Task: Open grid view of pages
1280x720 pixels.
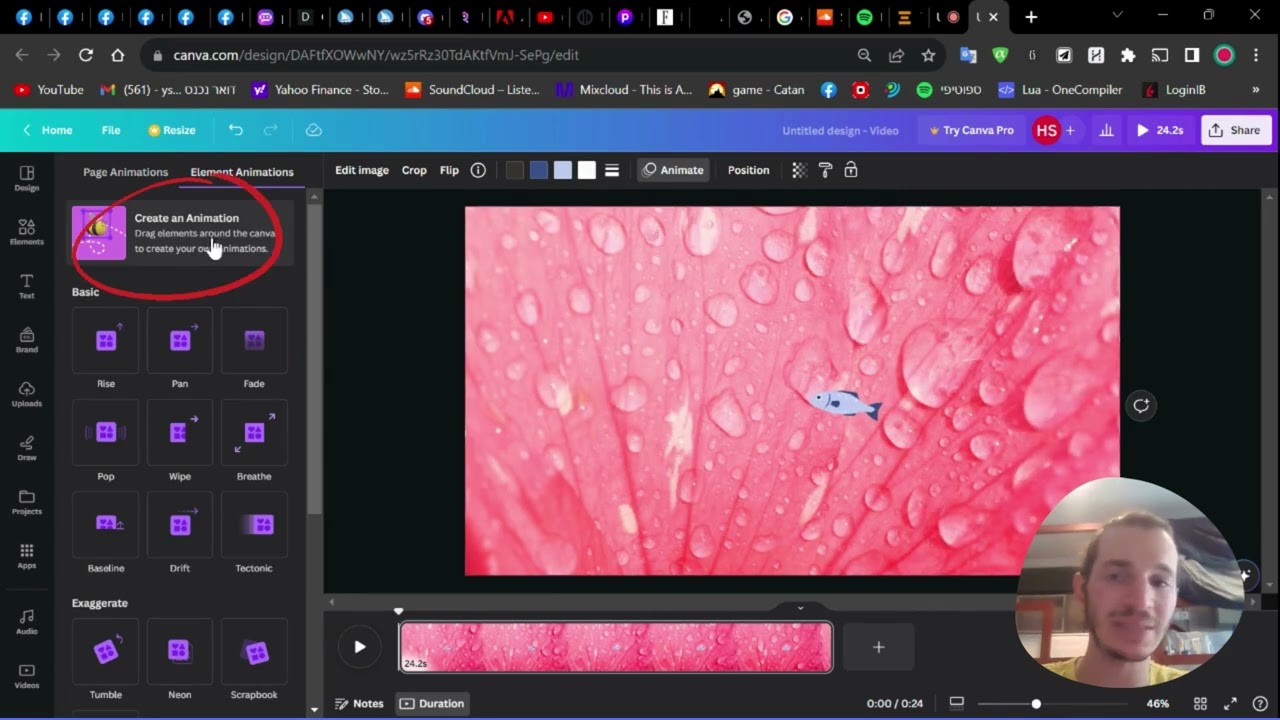Action: pos(1200,704)
